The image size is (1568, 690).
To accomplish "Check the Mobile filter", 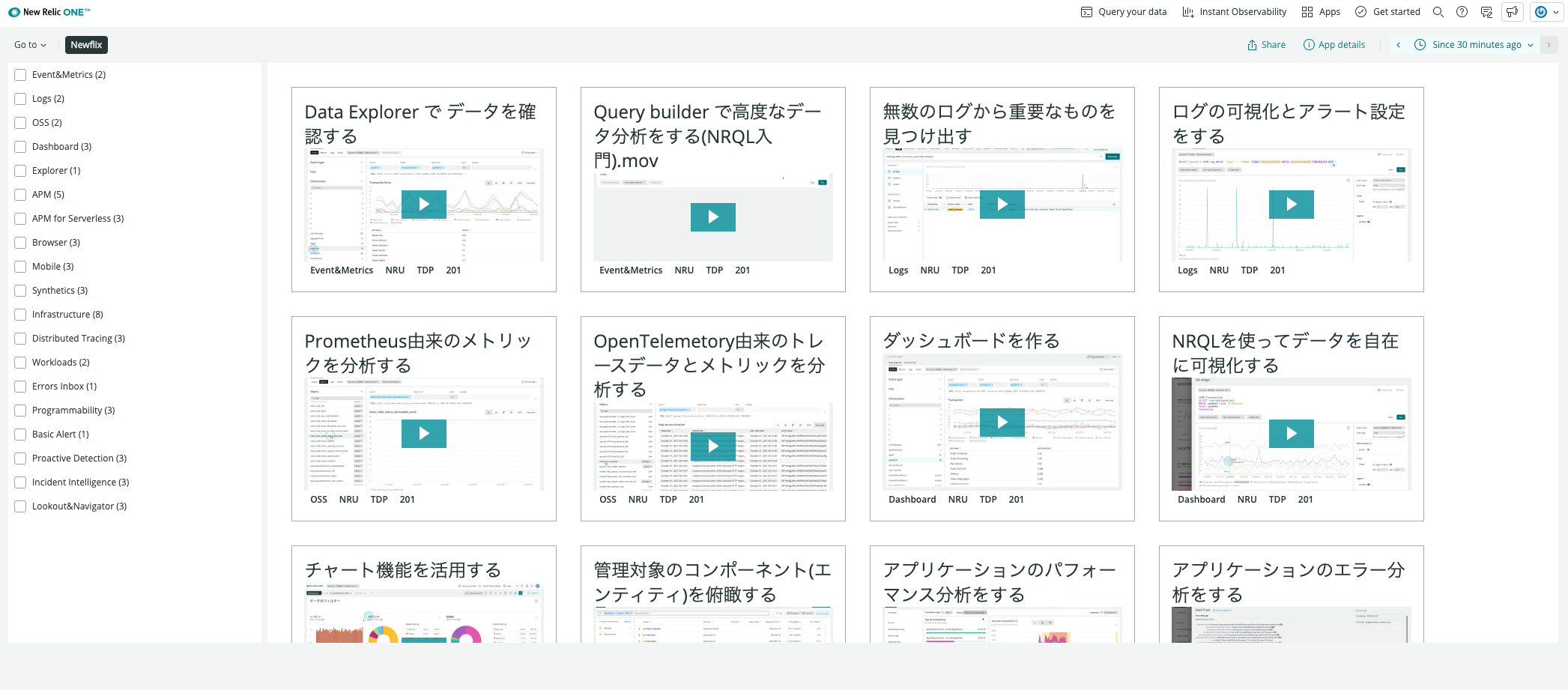I will coord(20,267).
